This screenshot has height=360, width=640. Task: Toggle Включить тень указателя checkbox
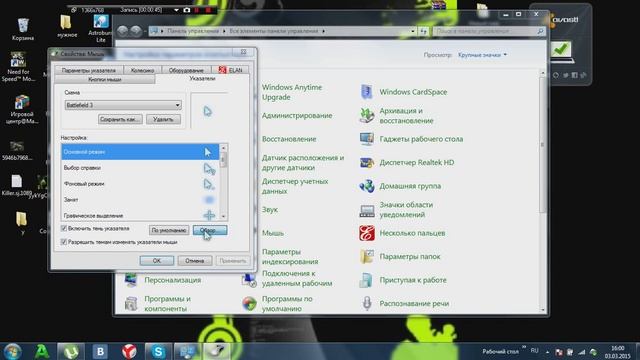(x=64, y=229)
